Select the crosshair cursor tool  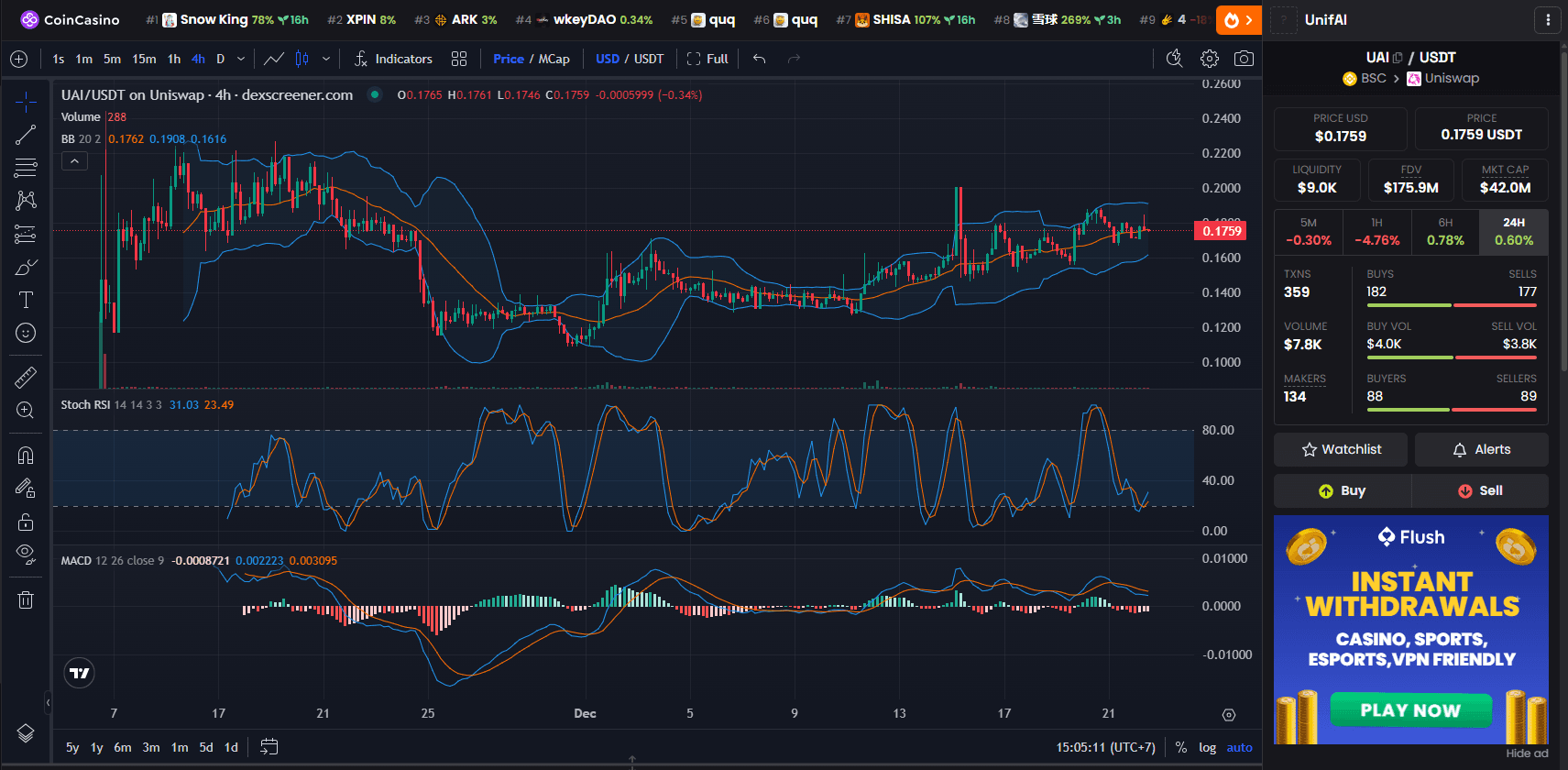click(x=26, y=102)
